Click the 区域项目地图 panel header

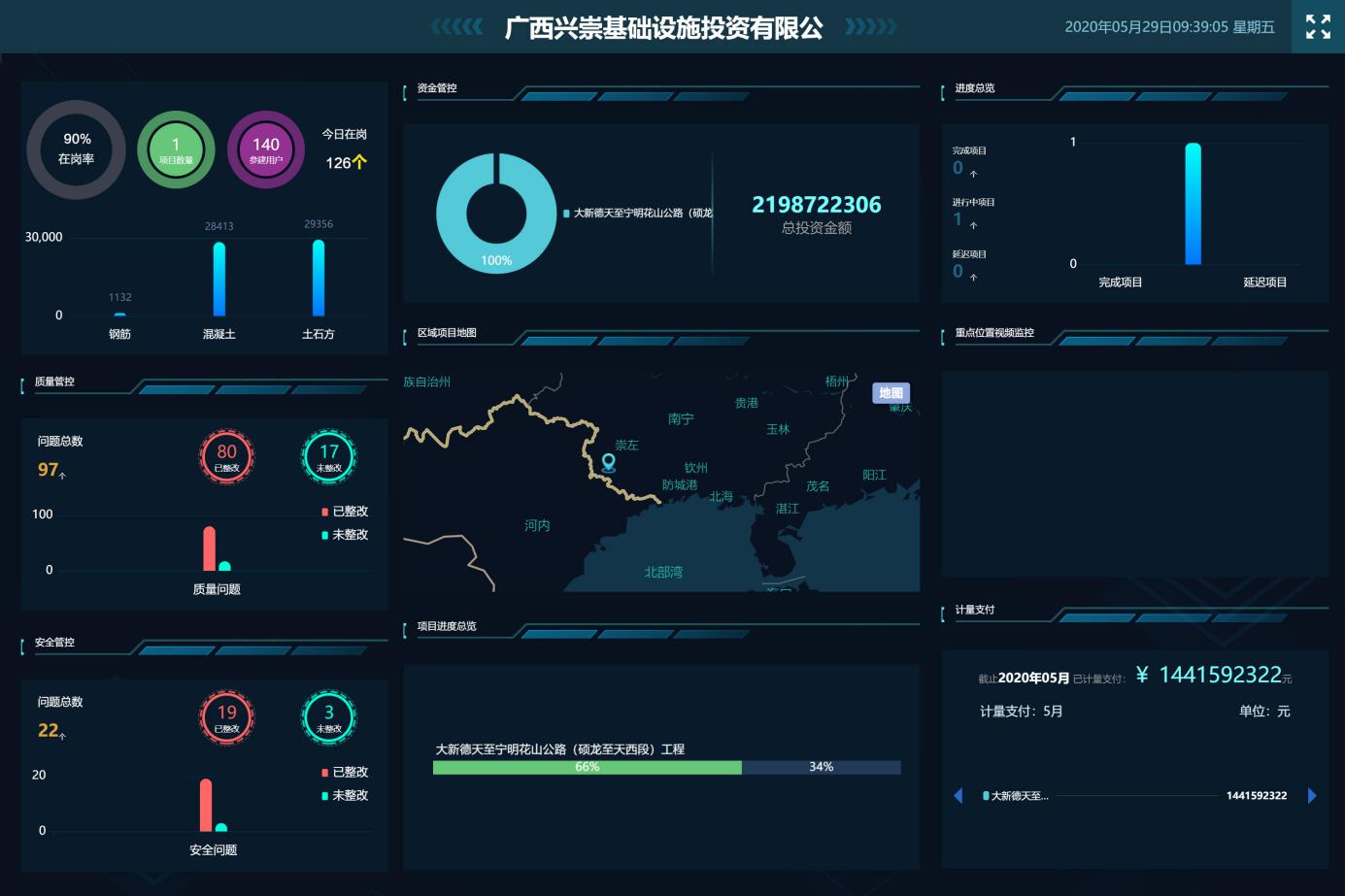[x=447, y=333]
